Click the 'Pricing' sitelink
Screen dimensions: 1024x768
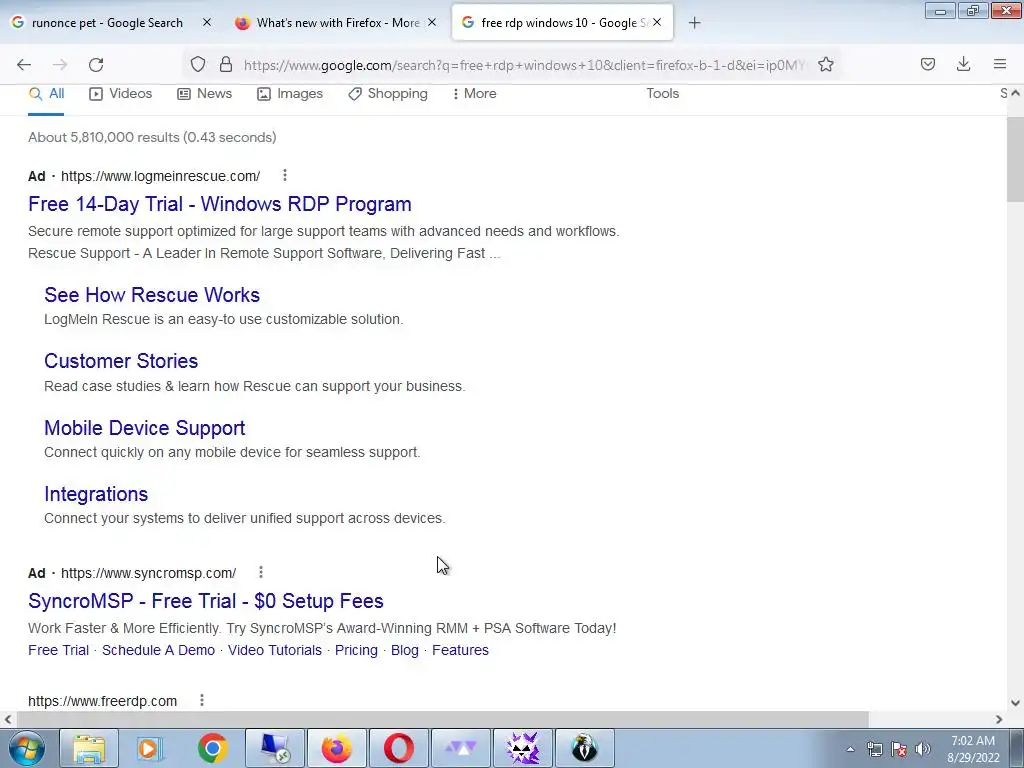(356, 650)
